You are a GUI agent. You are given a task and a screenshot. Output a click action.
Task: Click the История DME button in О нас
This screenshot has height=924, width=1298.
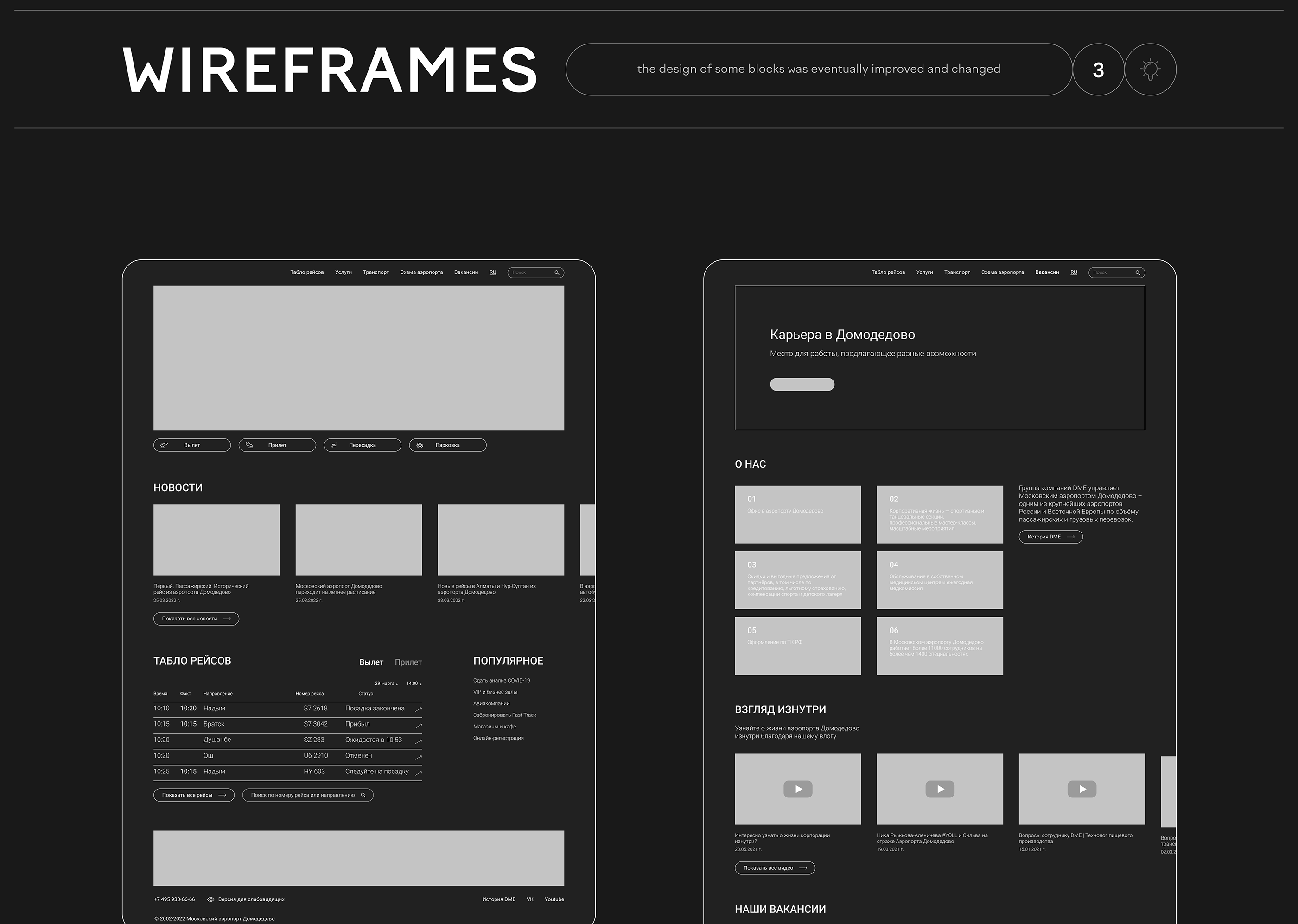(x=1050, y=537)
